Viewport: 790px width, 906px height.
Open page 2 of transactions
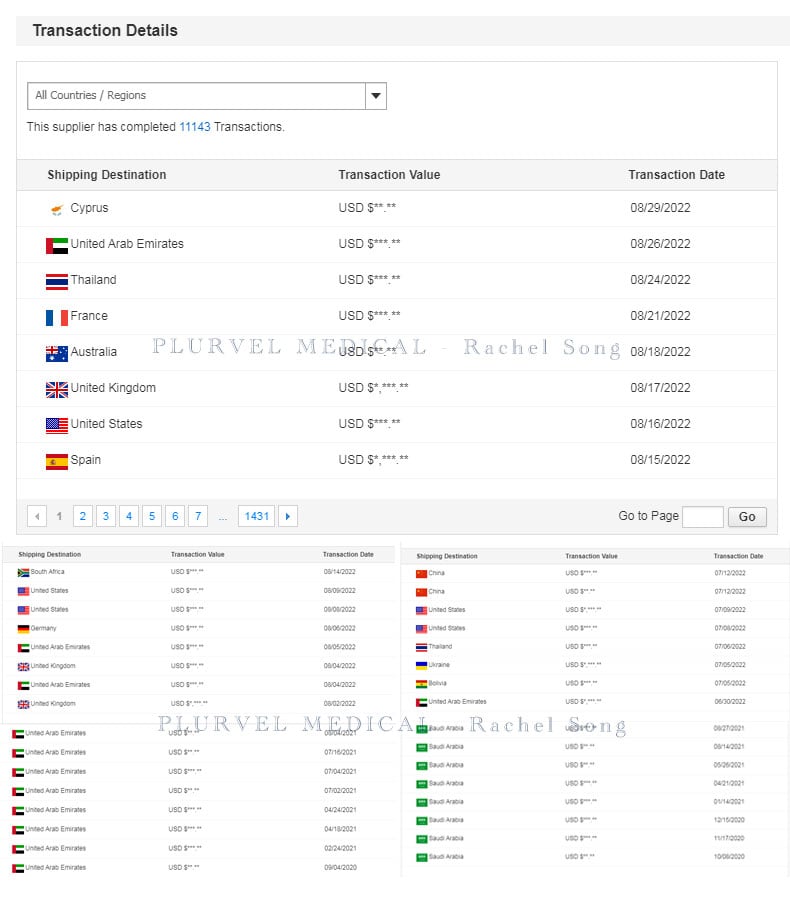pos(83,516)
